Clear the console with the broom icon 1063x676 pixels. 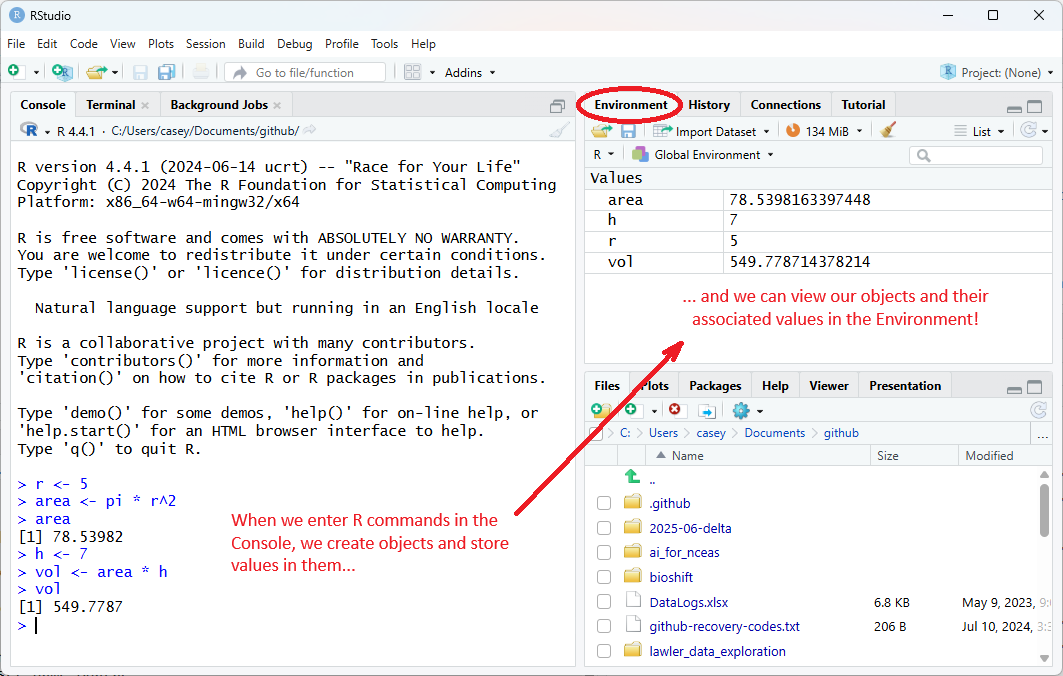coord(560,130)
